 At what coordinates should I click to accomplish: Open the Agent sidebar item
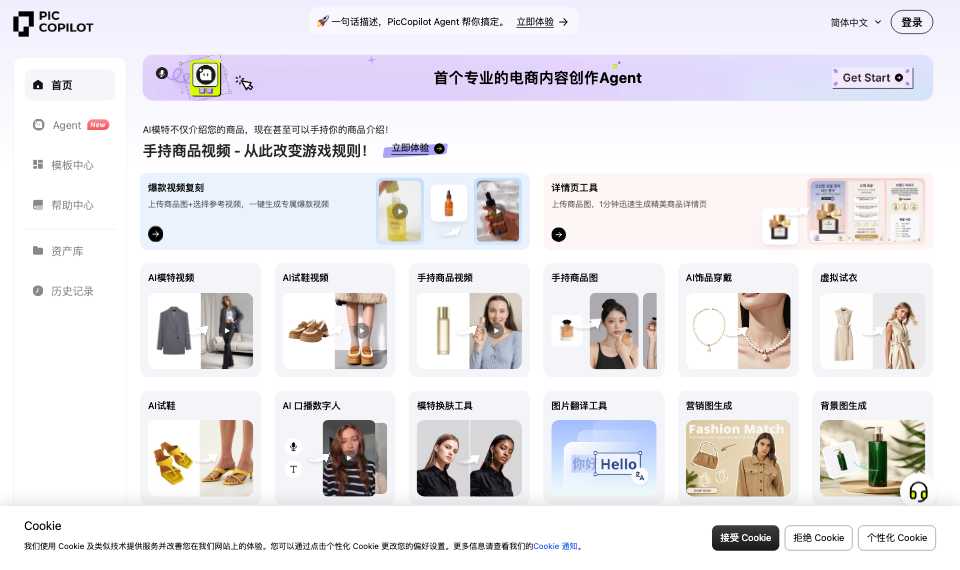(x=70, y=125)
